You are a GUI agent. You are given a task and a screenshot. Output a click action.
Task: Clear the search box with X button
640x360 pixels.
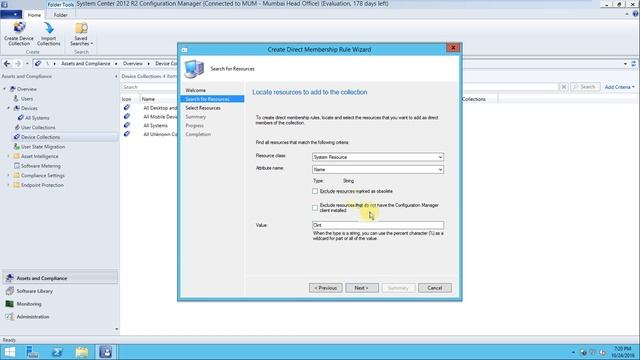point(564,87)
